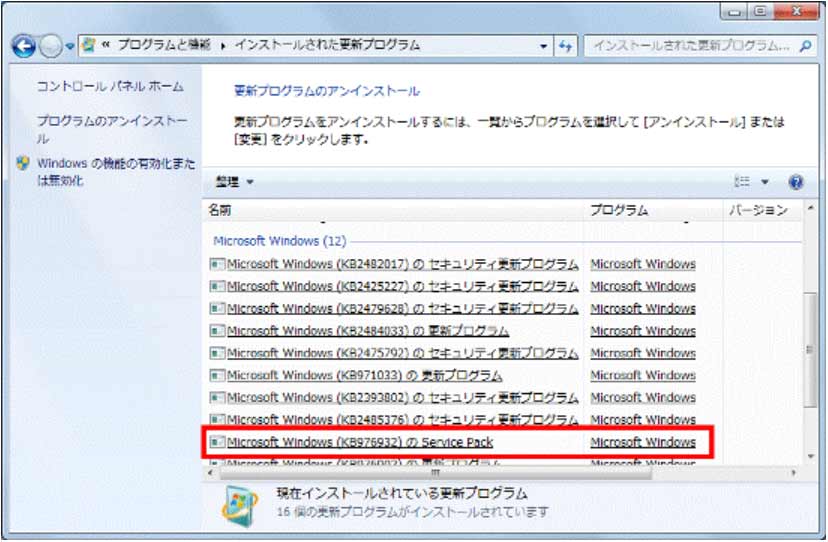Click プログラムと機能 breadcrumb in address bar

coord(164,45)
